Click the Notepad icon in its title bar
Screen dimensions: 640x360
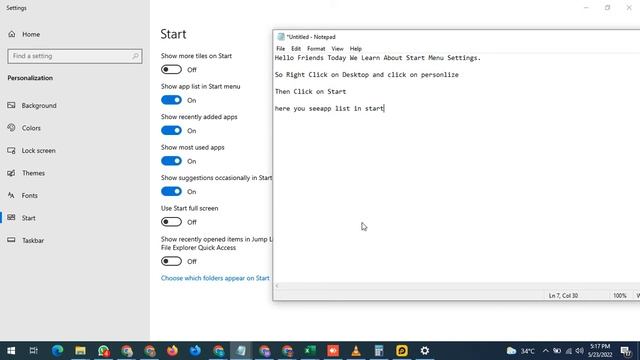coord(281,37)
